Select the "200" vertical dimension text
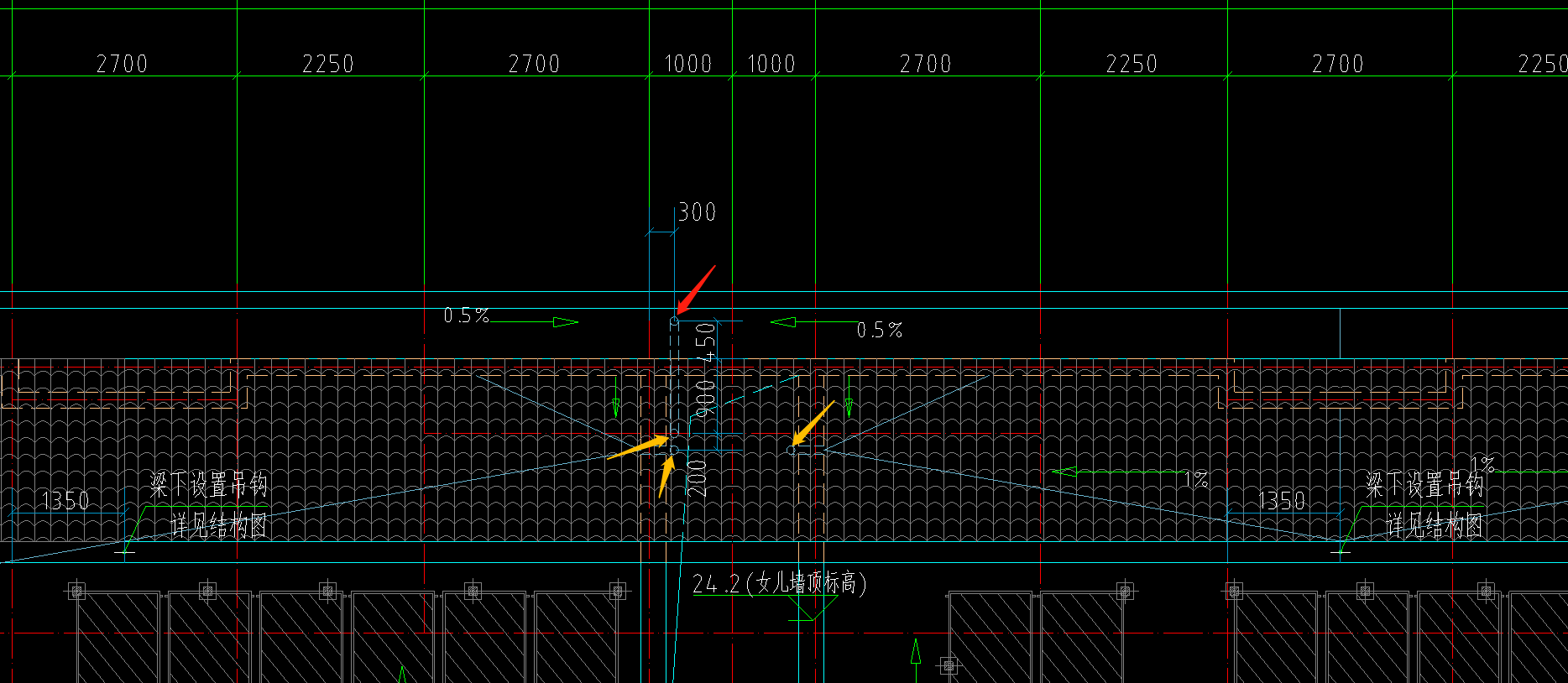The width and height of the screenshot is (1568, 683). pyautogui.click(x=698, y=477)
